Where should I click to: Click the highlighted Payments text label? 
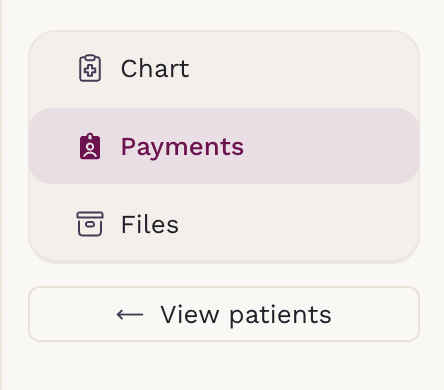click(x=182, y=147)
